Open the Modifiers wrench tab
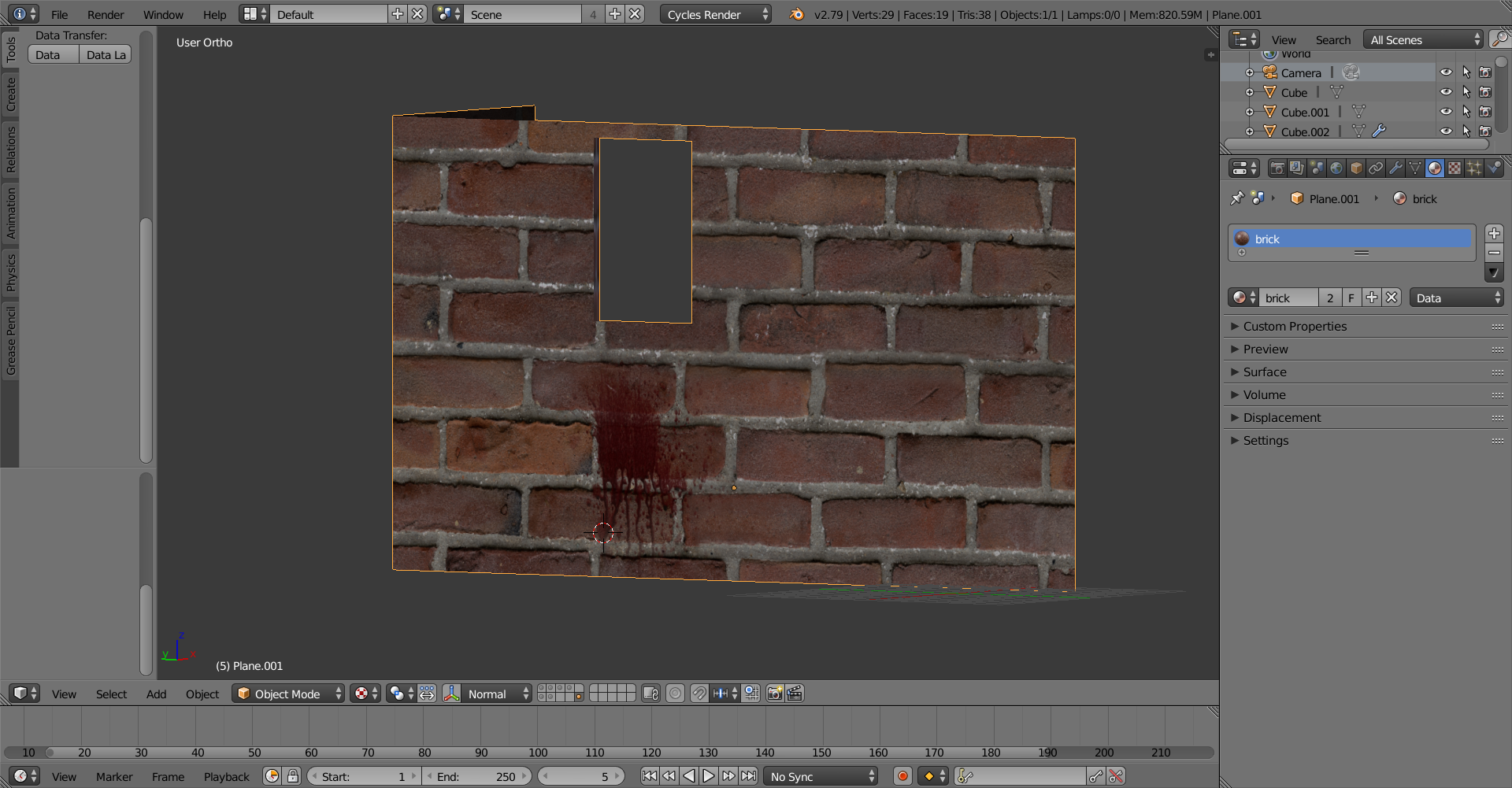The height and width of the screenshot is (788, 1512). 1395,168
